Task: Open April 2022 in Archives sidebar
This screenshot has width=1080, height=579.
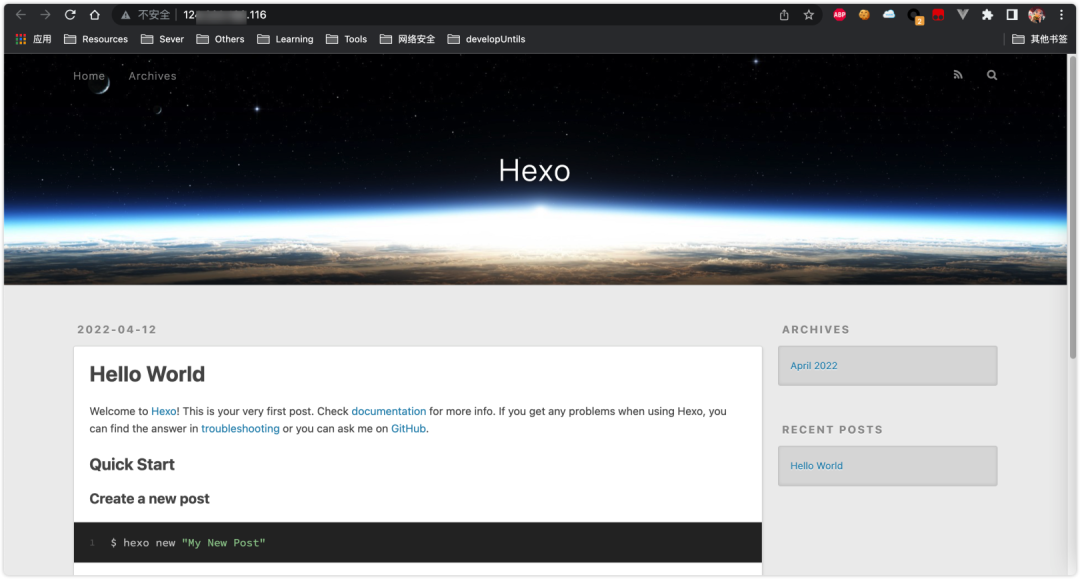Action: click(x=813, y=366)
